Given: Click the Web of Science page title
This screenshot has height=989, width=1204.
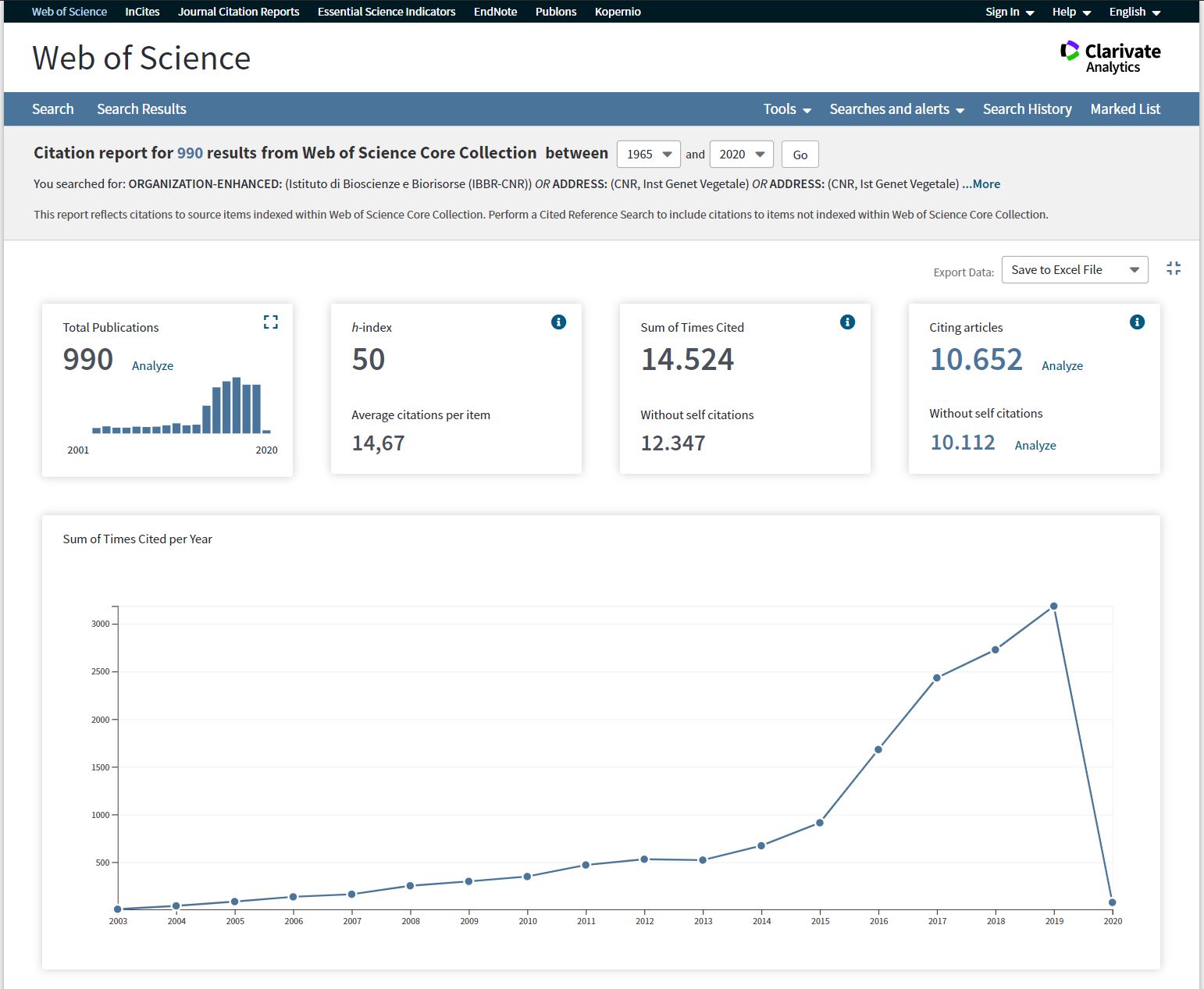Looking at the screenshot, I should click(141, 58).
